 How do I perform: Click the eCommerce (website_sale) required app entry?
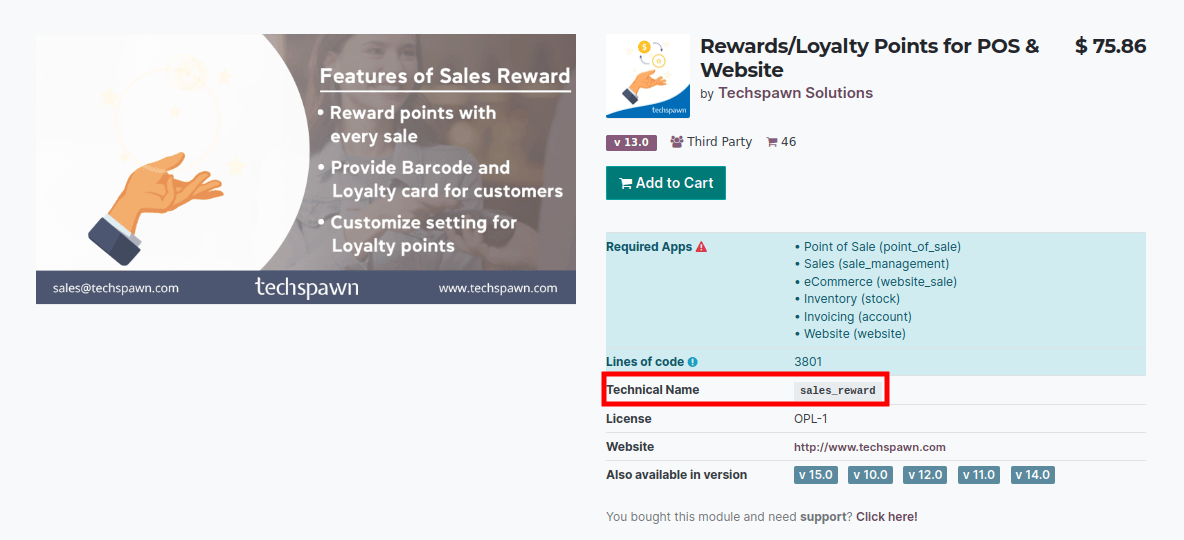pos(880,282)
